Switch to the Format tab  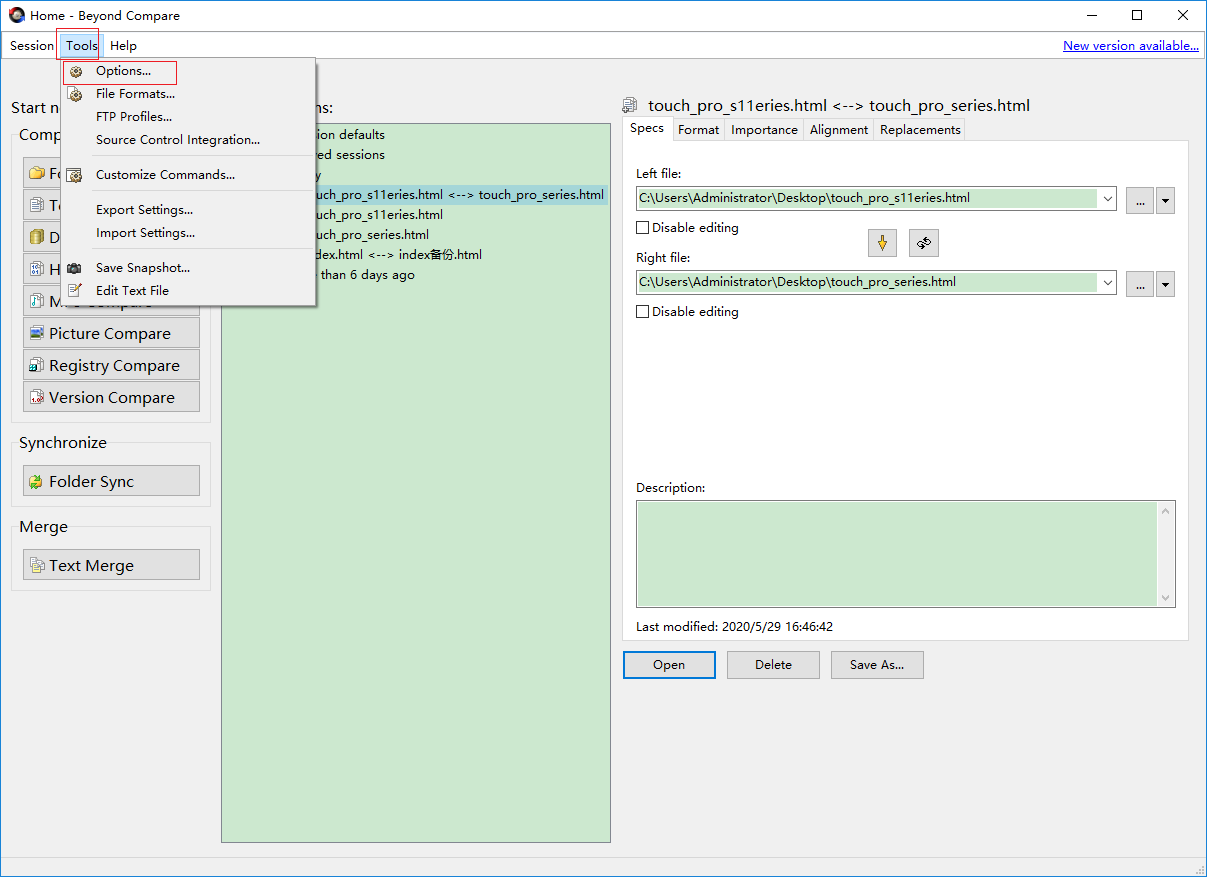698,130
